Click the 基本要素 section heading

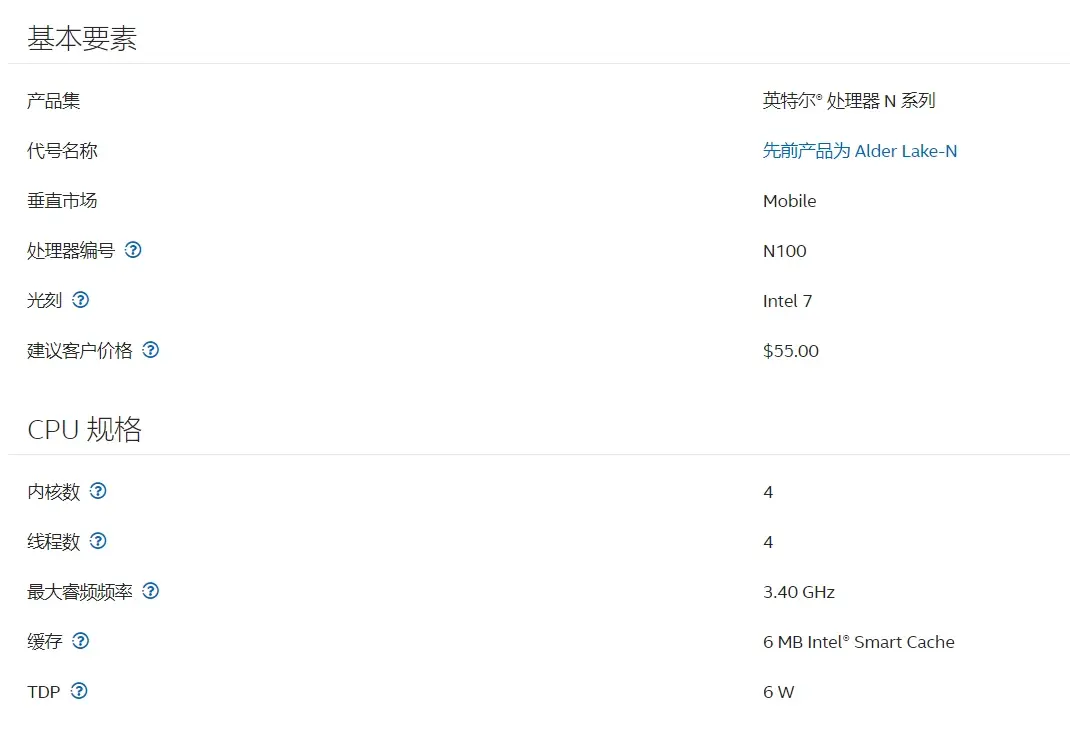[x=82, y=39]
